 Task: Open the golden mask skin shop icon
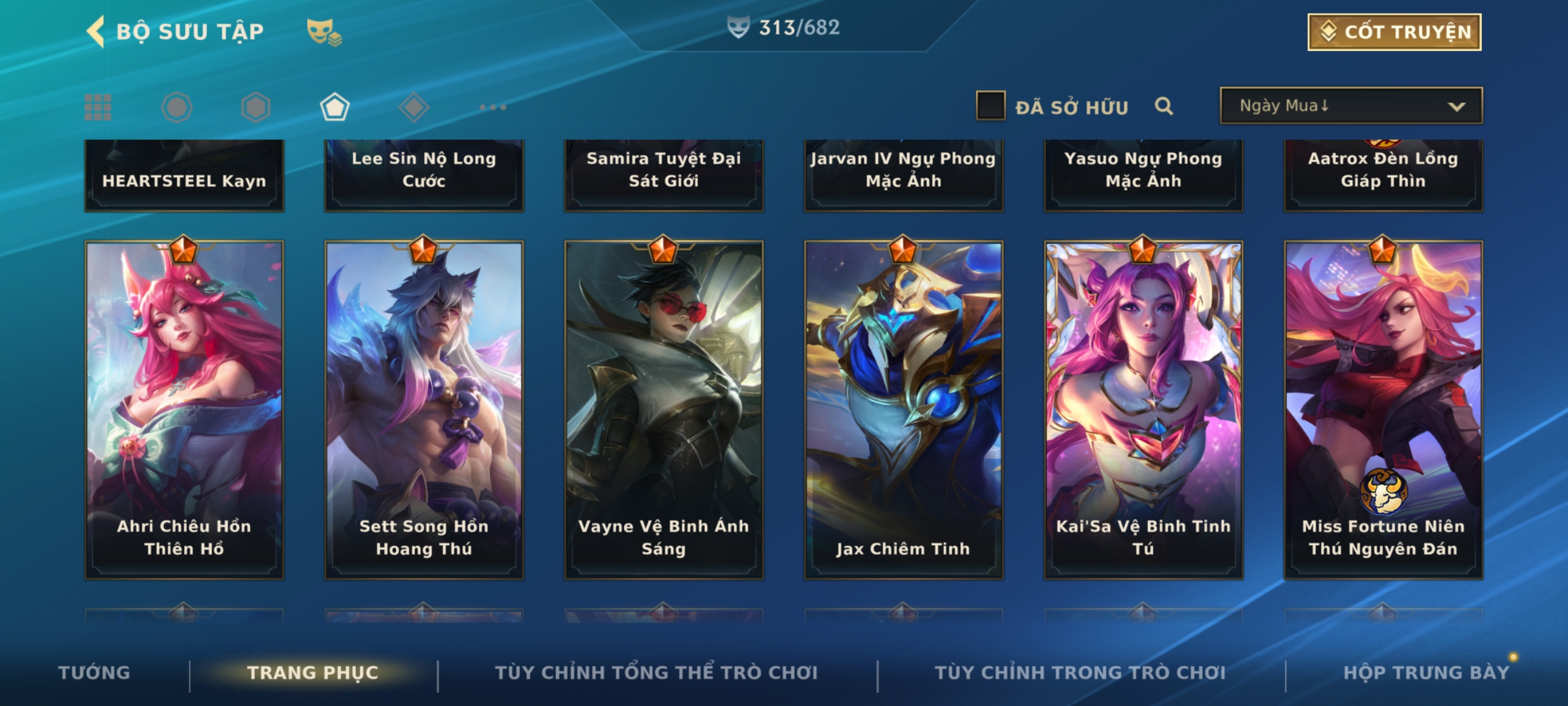pyautogui.click(x=324, y=31)
